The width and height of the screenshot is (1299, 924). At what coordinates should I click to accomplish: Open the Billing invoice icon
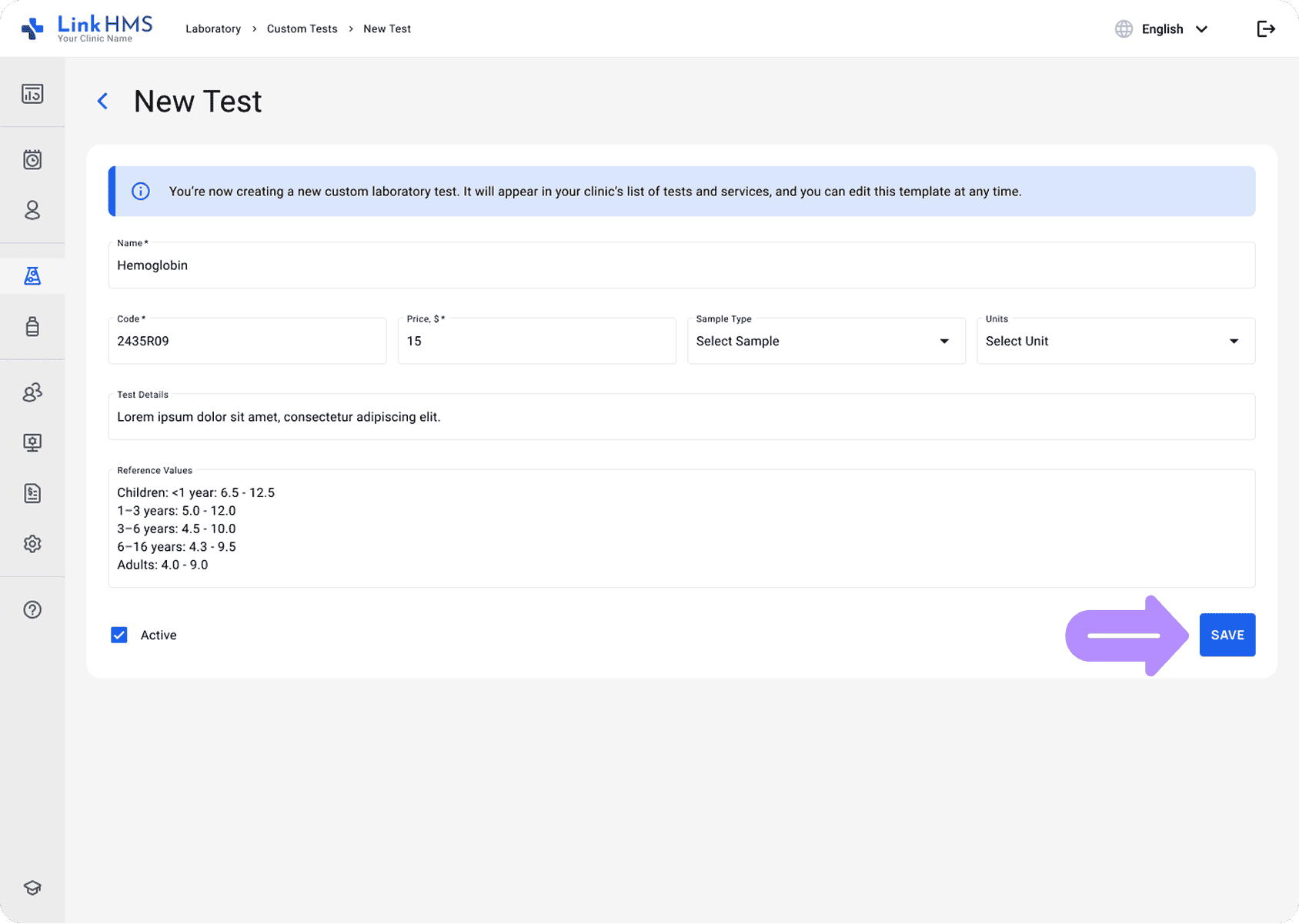click(32, 493)
